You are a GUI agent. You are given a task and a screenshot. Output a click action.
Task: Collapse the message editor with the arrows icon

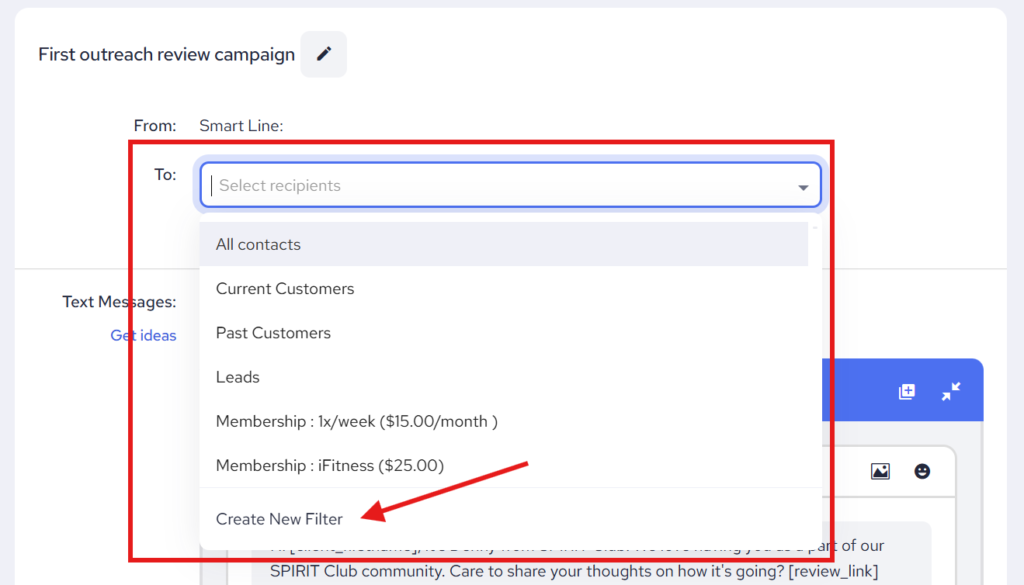tap(951, 392)
